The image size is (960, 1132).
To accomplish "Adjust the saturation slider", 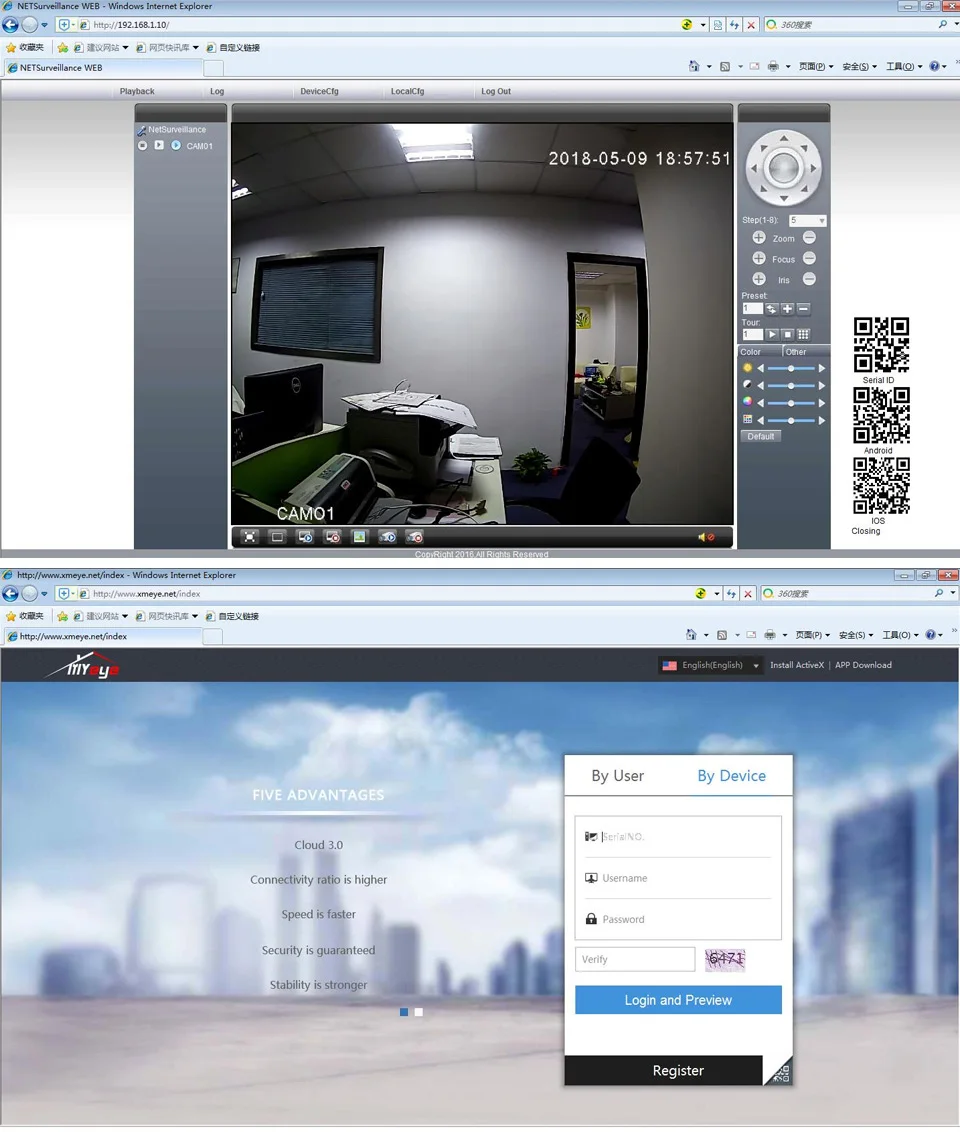I will click(x=791, y=403).
